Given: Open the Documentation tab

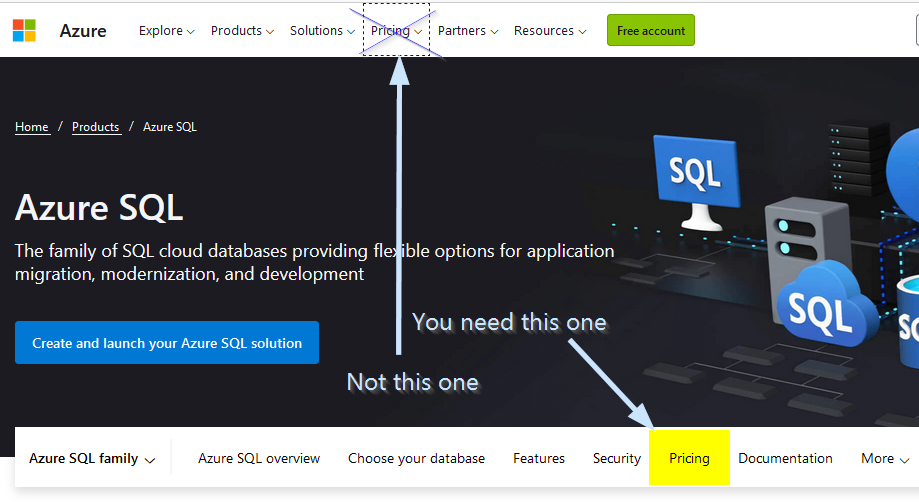Looking at the screenshot, I should coord(785,459).
